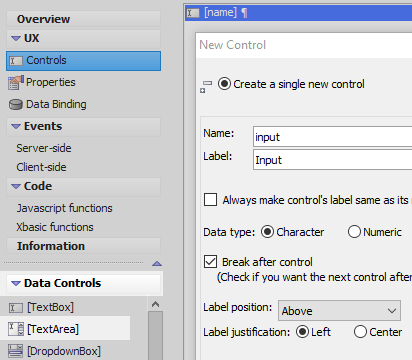Image resolution: width=412 pixels, height=360 pixels.
Task: Open the Properties page
Action: [x=51, y=82]
